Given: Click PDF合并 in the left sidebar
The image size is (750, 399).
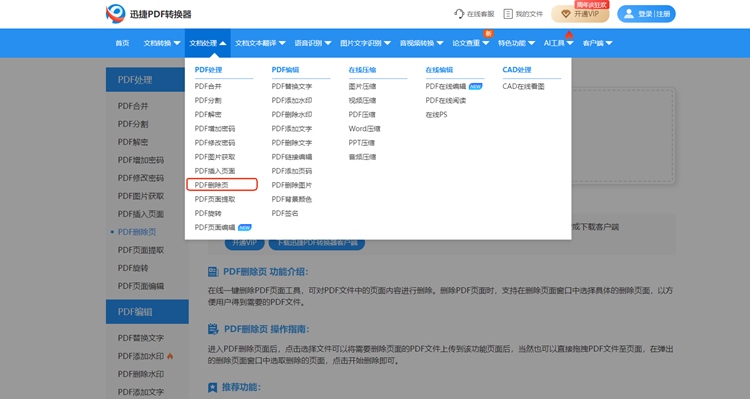Looking at the screenshot, I should [133, 106].
